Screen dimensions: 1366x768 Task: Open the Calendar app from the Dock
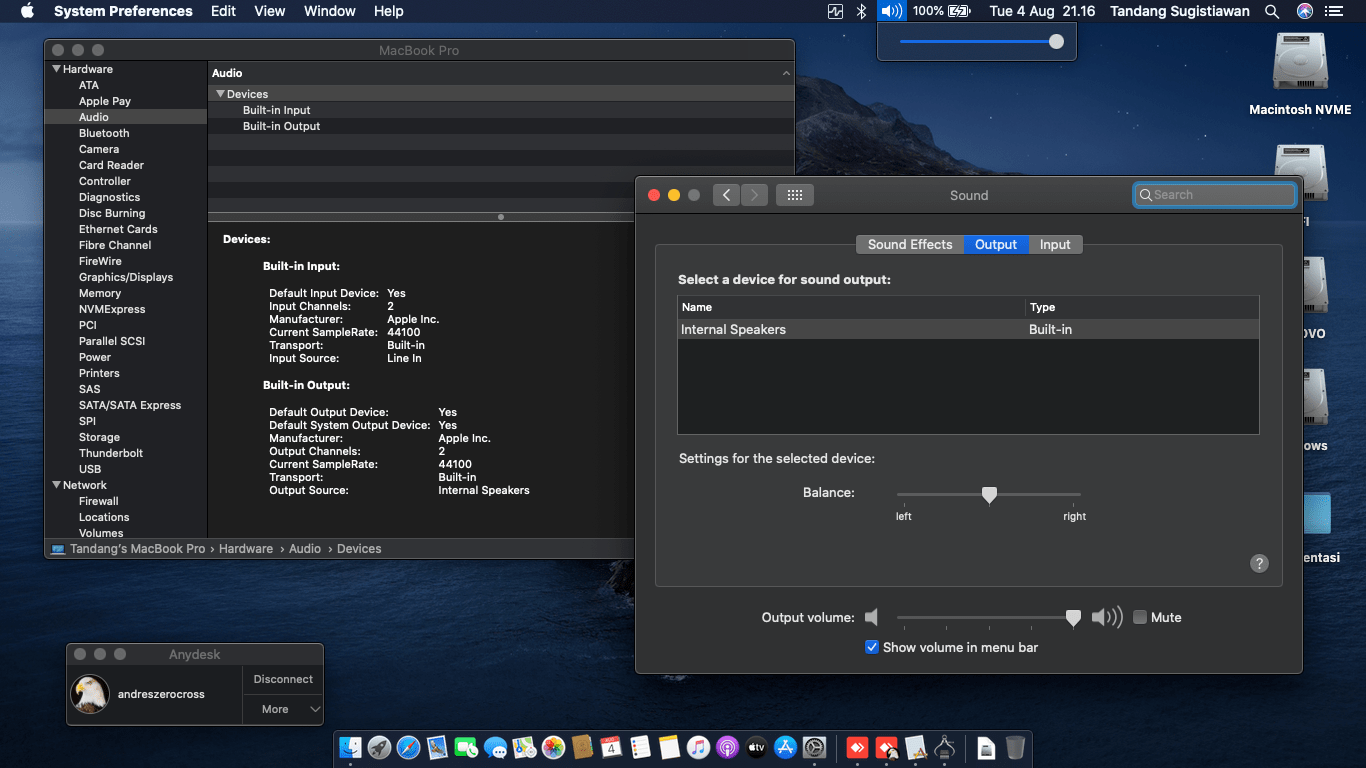pos(610,747)
